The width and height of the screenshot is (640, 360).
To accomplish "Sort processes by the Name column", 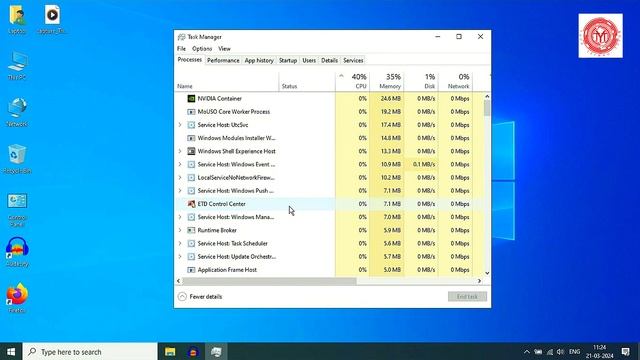I will (x=227, y=81).
